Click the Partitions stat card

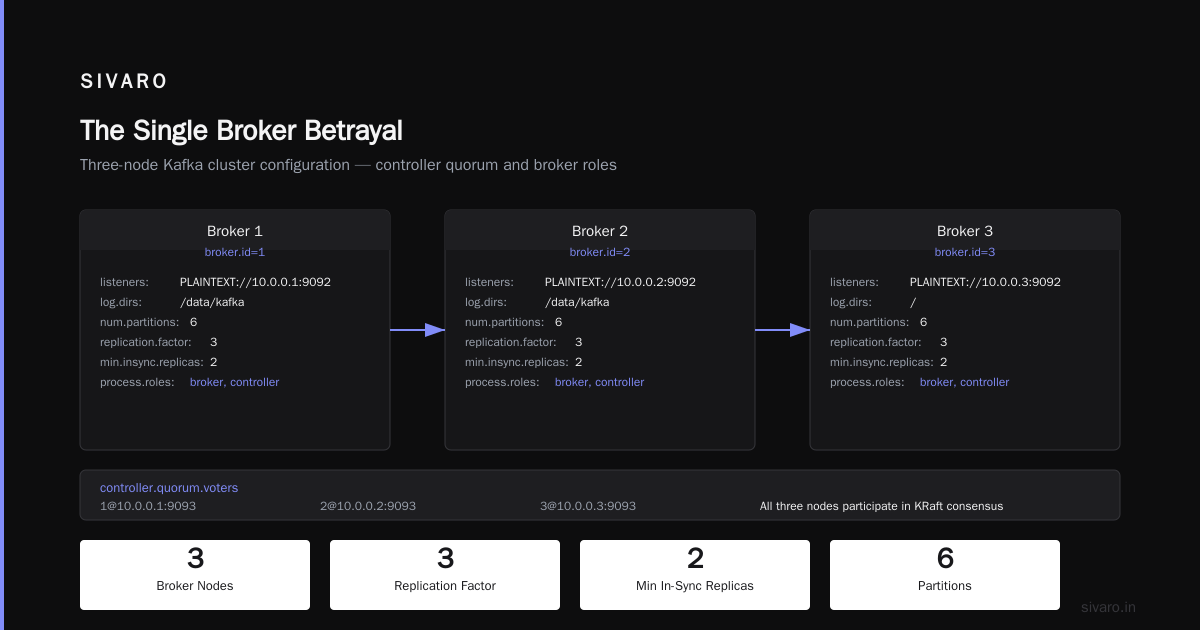point(945,575)
